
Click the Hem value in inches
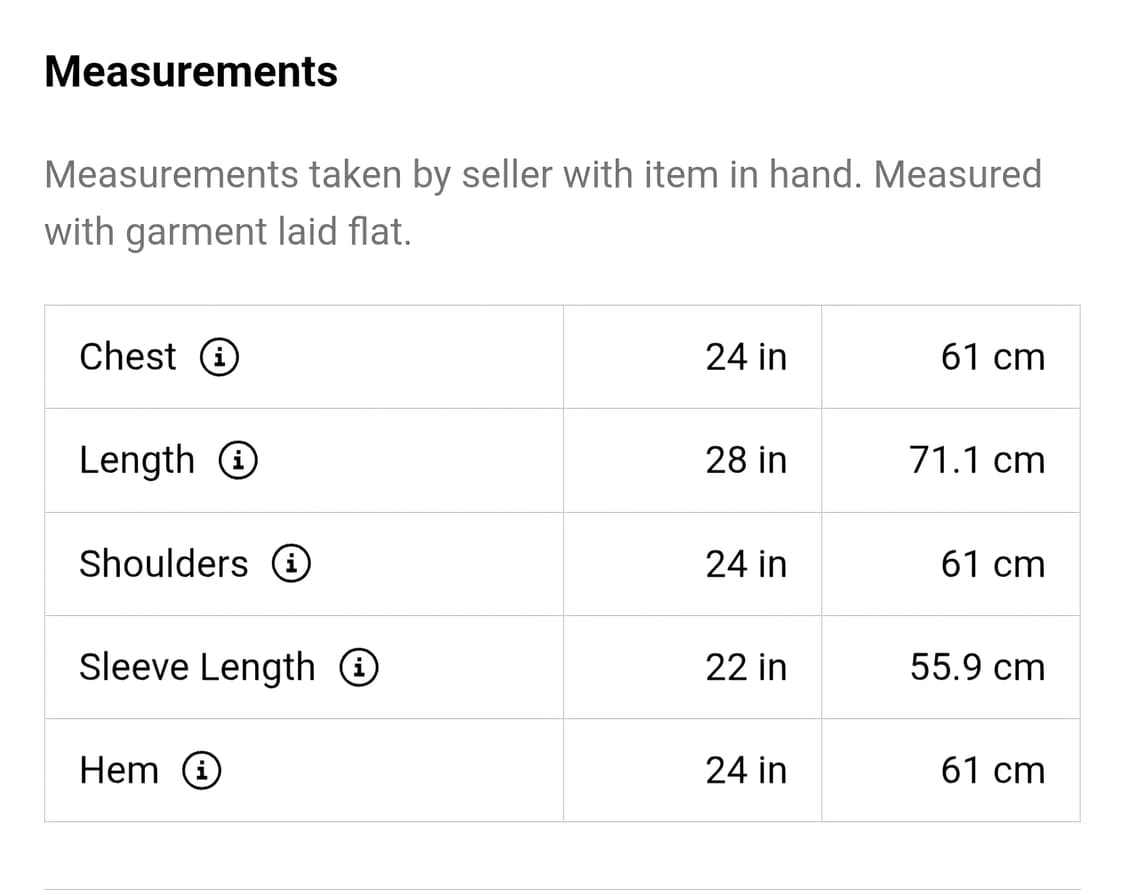pos(746,770)
